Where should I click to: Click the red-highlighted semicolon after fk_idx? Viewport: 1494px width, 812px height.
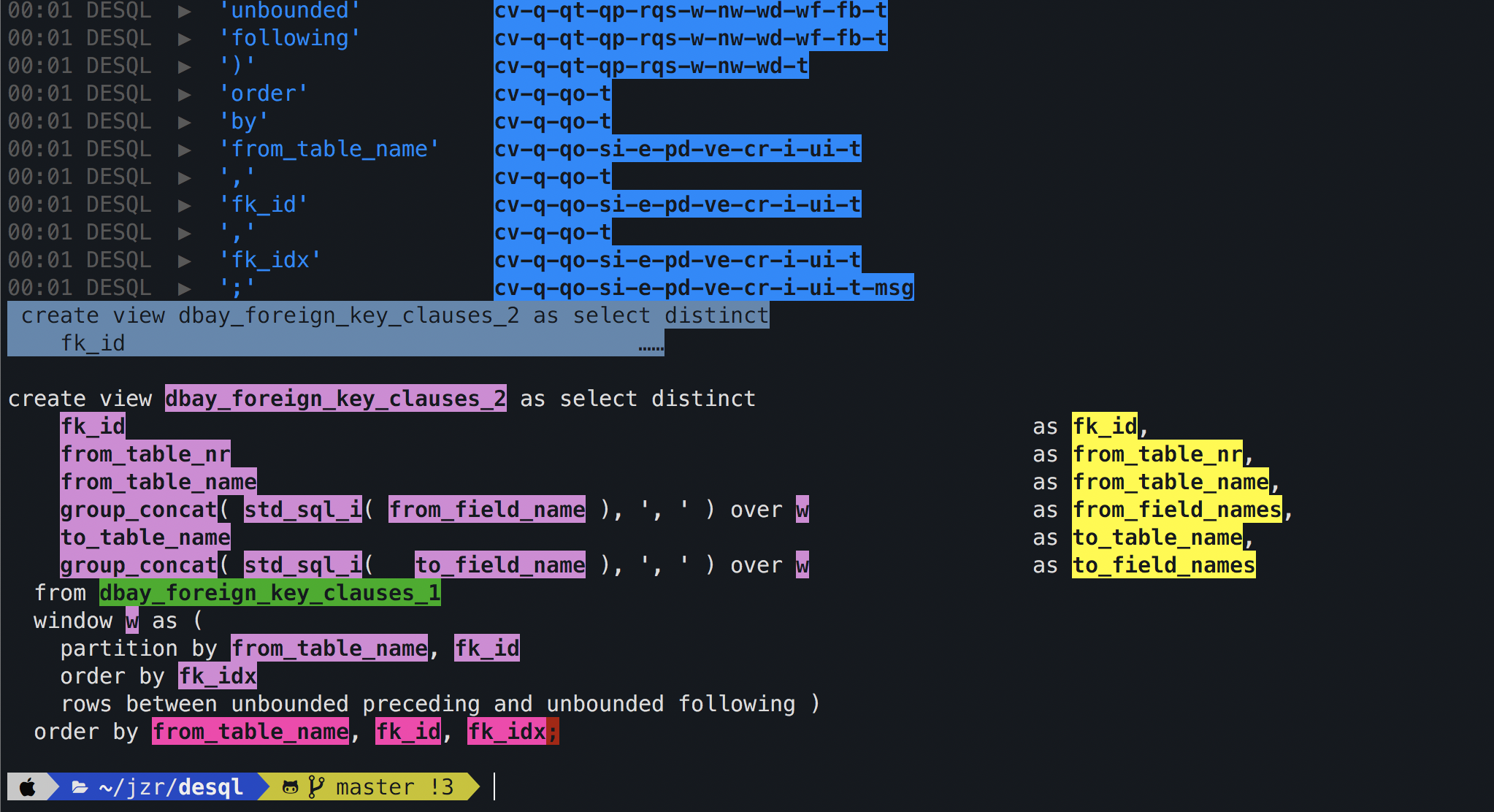tap(553, 732)
